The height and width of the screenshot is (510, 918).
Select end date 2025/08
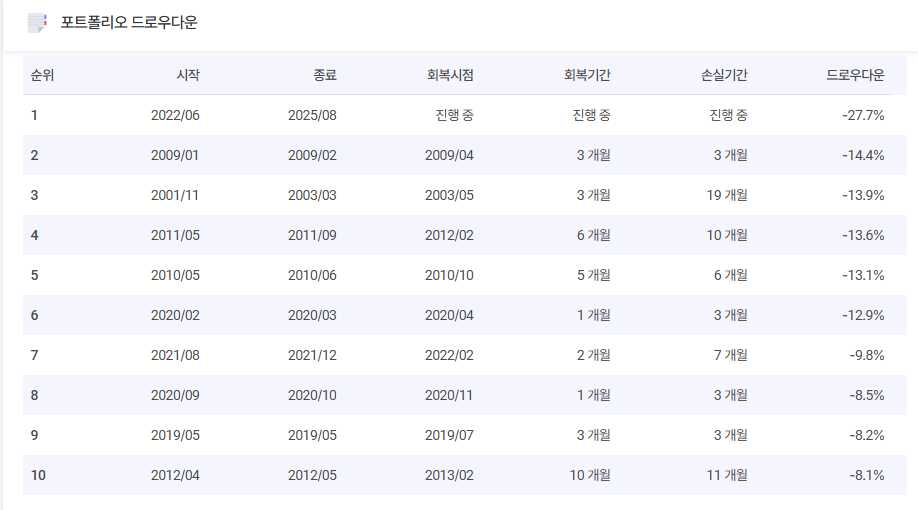[x=312, y=115]
